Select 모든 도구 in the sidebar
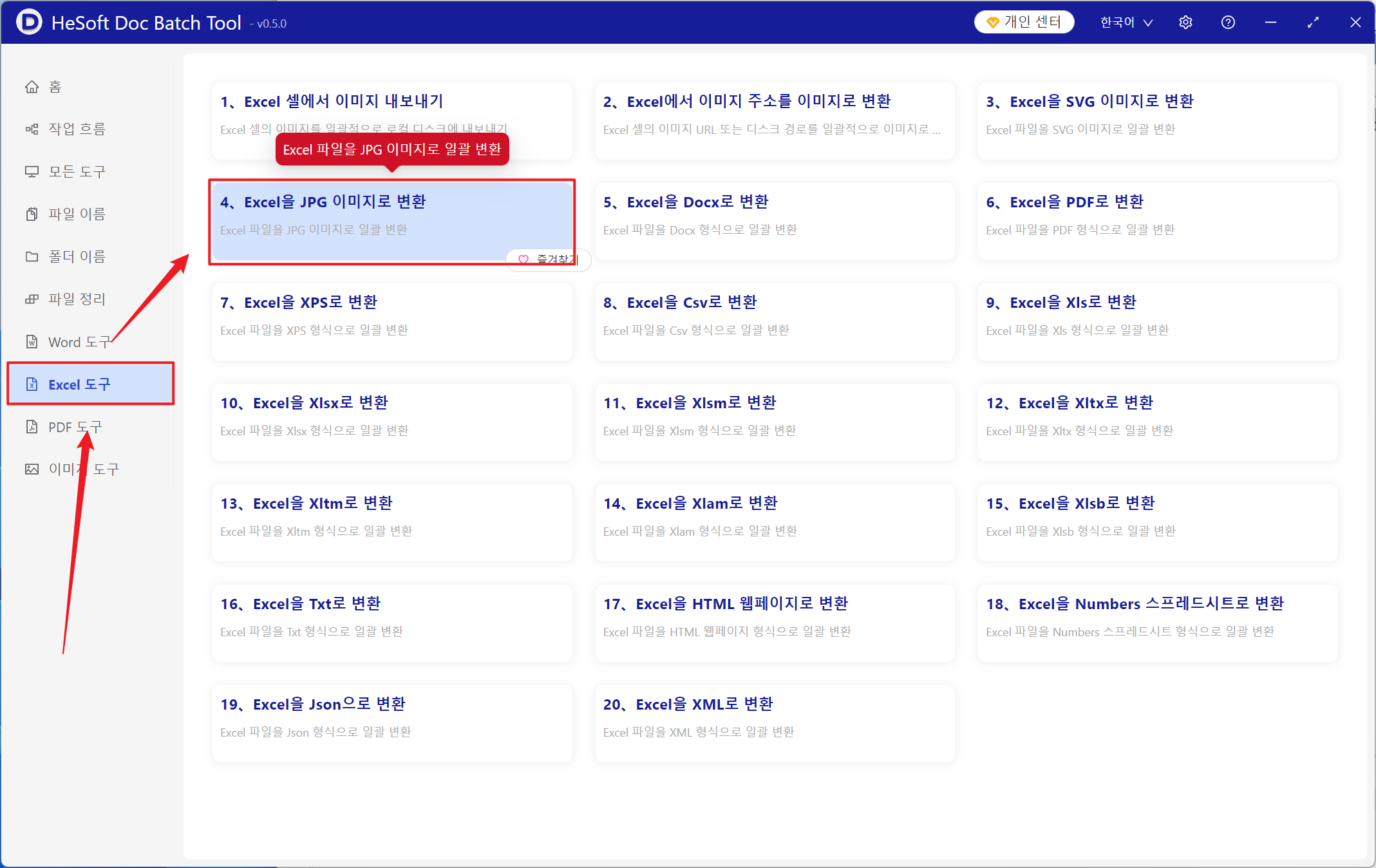 pos(90,171)
